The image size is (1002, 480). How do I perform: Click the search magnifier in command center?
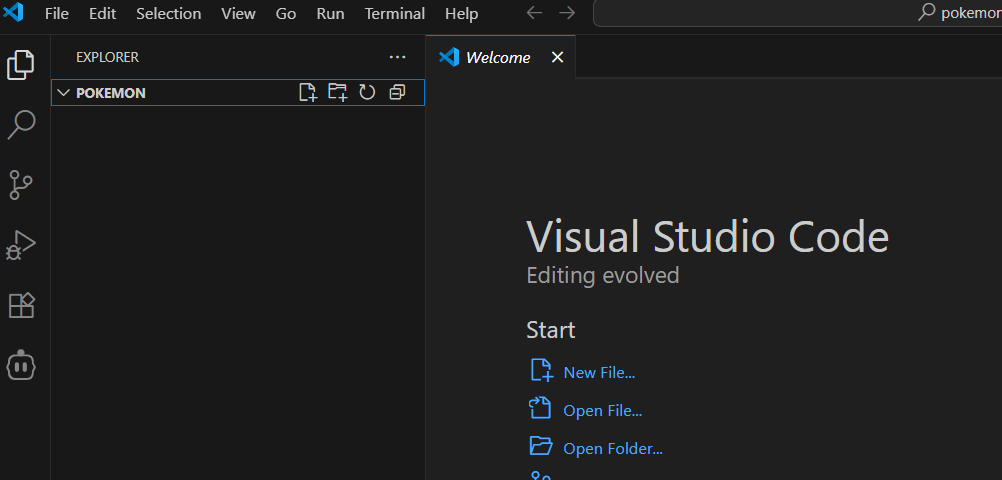tap(927, 13)
